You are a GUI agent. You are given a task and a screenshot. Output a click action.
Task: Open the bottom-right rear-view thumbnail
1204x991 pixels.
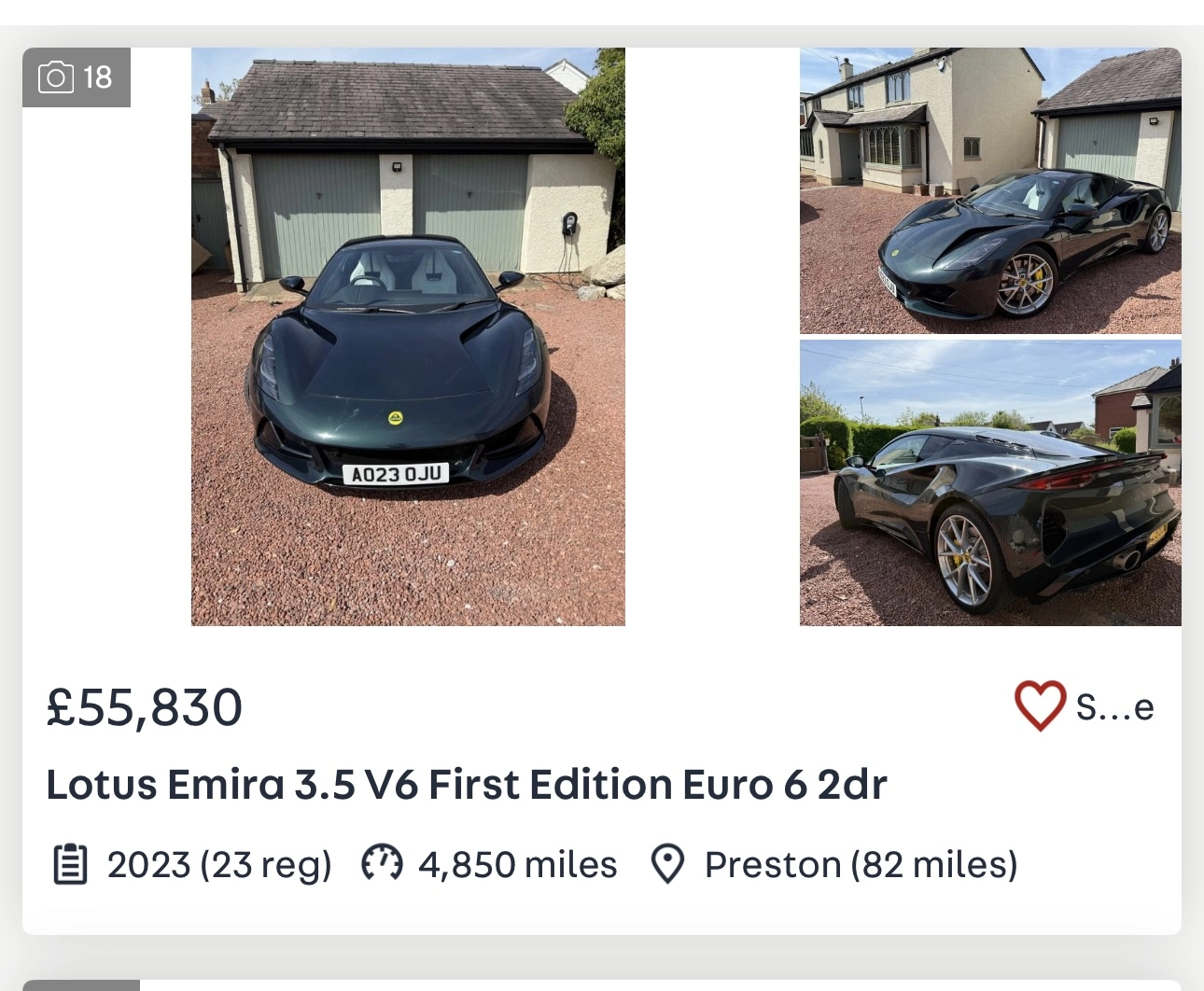pos(990,482)
